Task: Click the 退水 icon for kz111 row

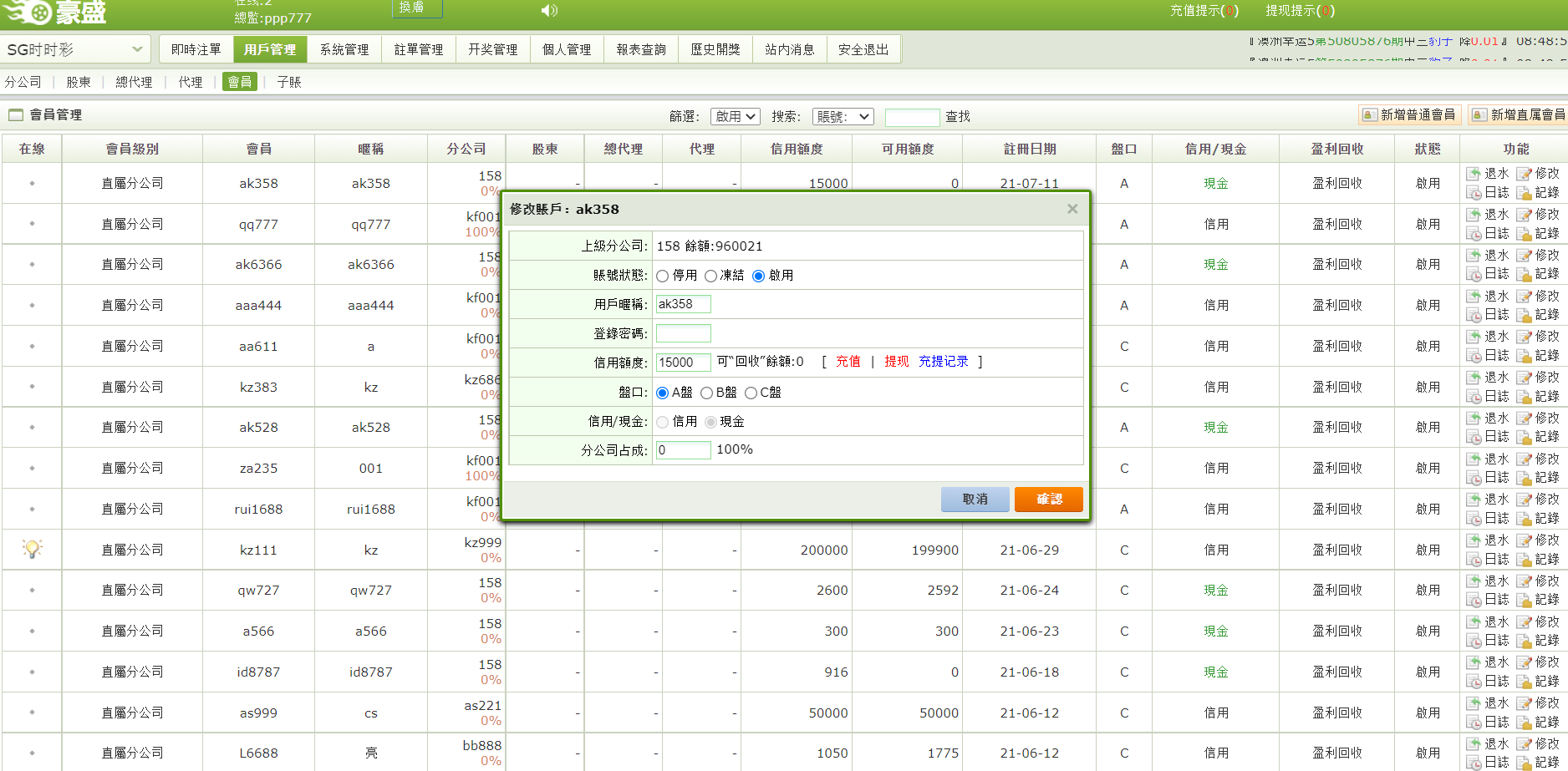Action: coord(1474,540)
